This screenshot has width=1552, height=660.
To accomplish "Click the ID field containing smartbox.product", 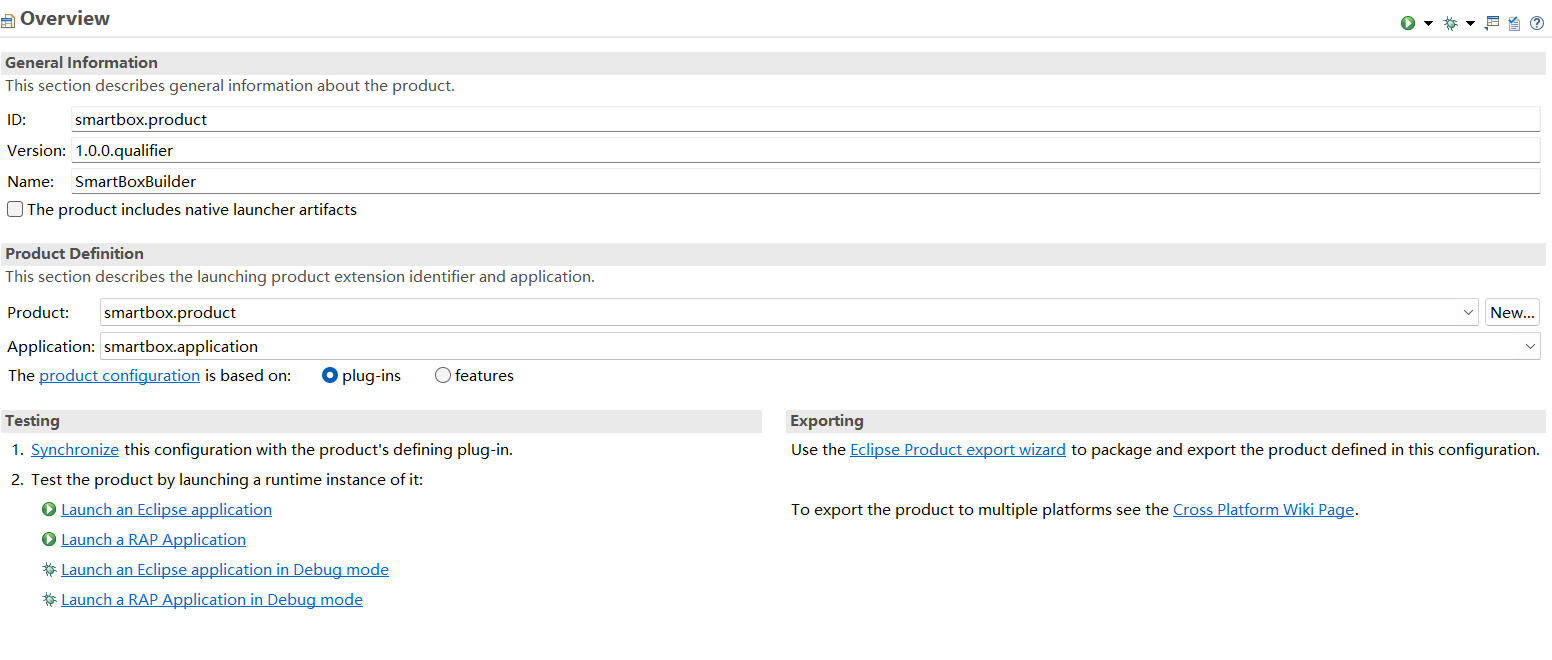I will pyautogui.click(x=806, y=119).
